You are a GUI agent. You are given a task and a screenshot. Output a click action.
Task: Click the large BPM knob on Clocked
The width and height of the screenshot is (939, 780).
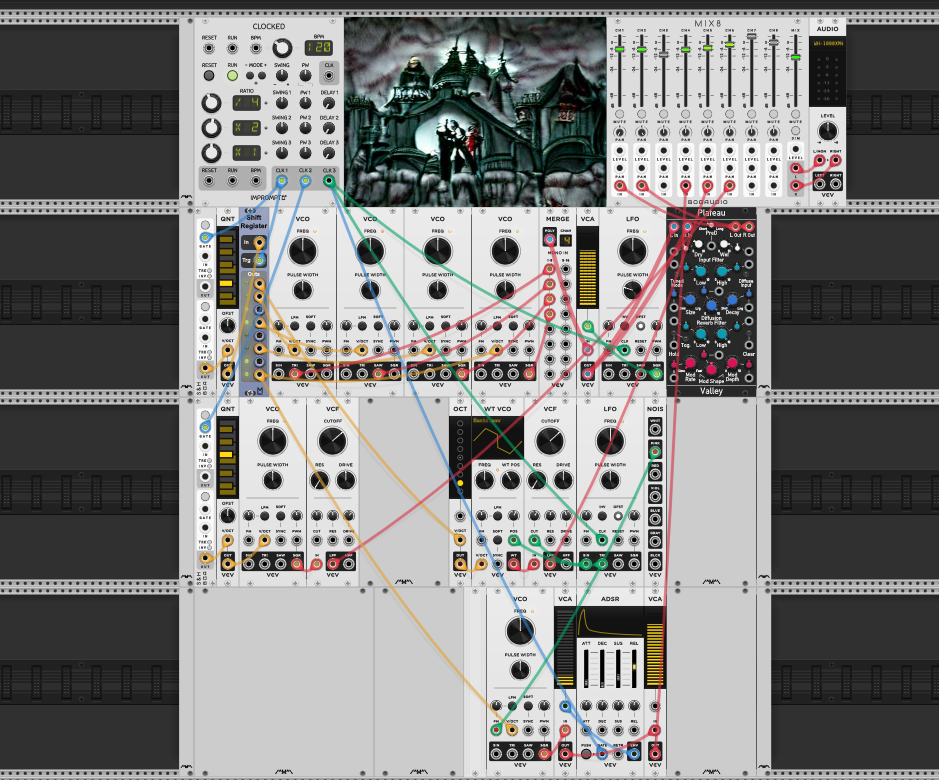282,48
